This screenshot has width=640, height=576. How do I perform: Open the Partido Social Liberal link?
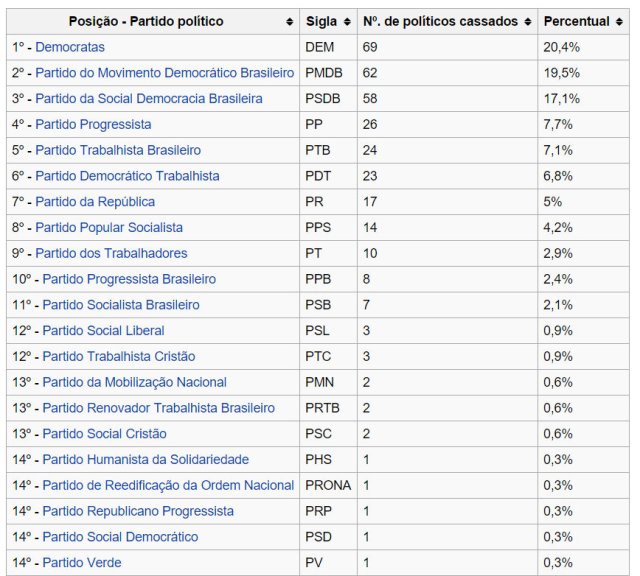click(103, 331)
